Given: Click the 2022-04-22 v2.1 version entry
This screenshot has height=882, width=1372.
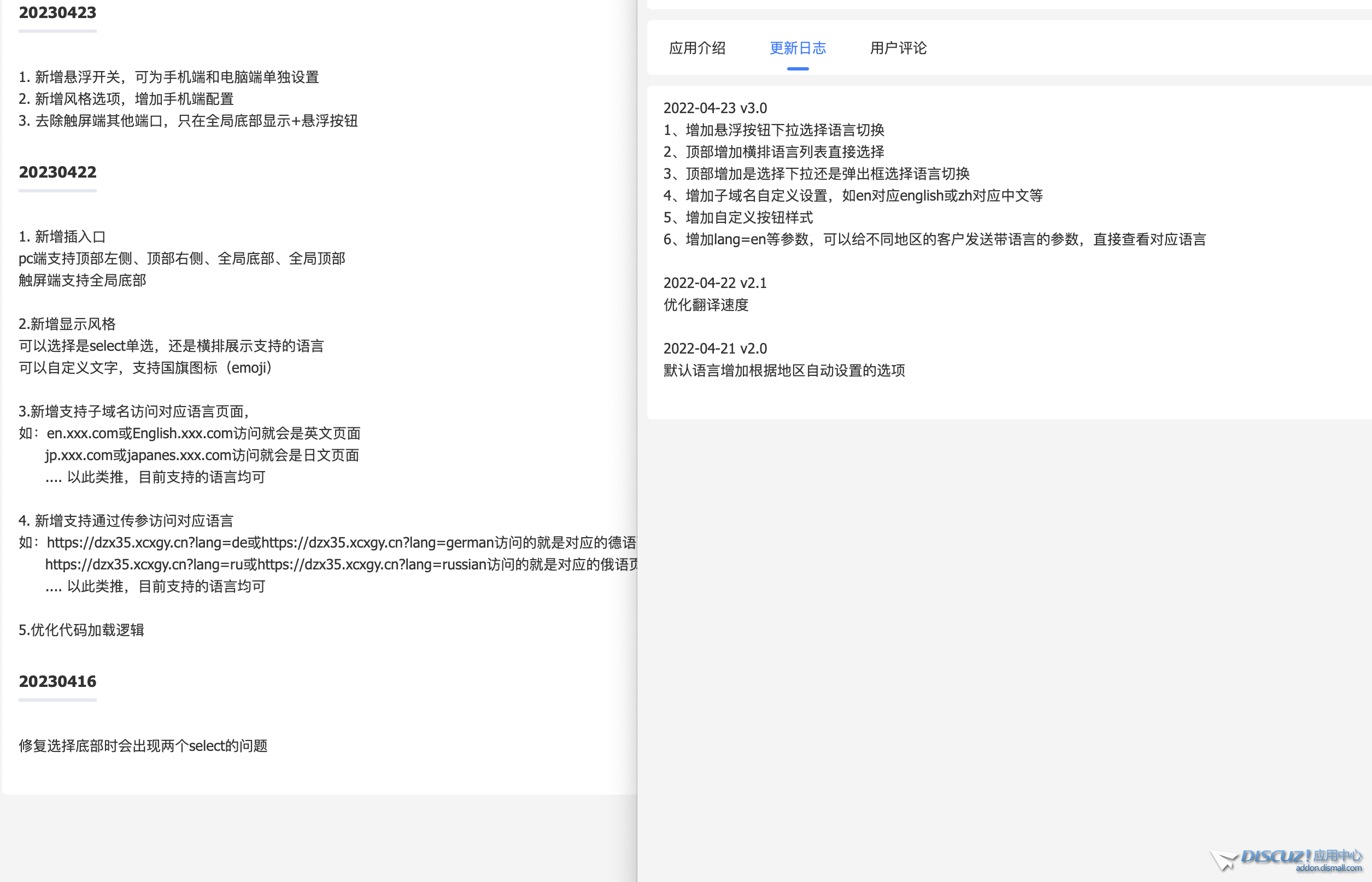Looking at the screenshot, I should (x=714, y=283).
